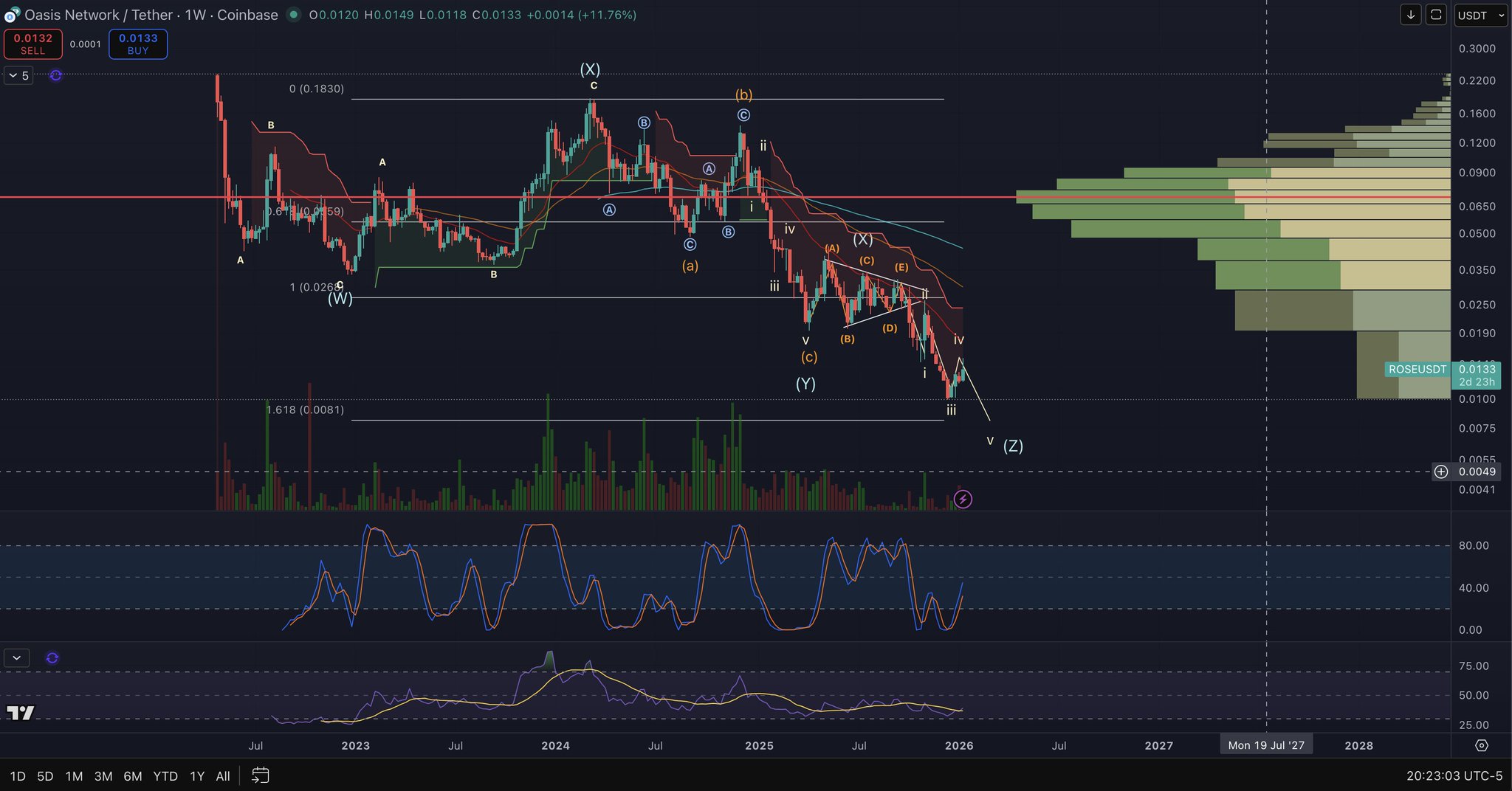
Task: Click the 0.0075 price scale label
Action: pyautogui.click(x=1477, y=429)
